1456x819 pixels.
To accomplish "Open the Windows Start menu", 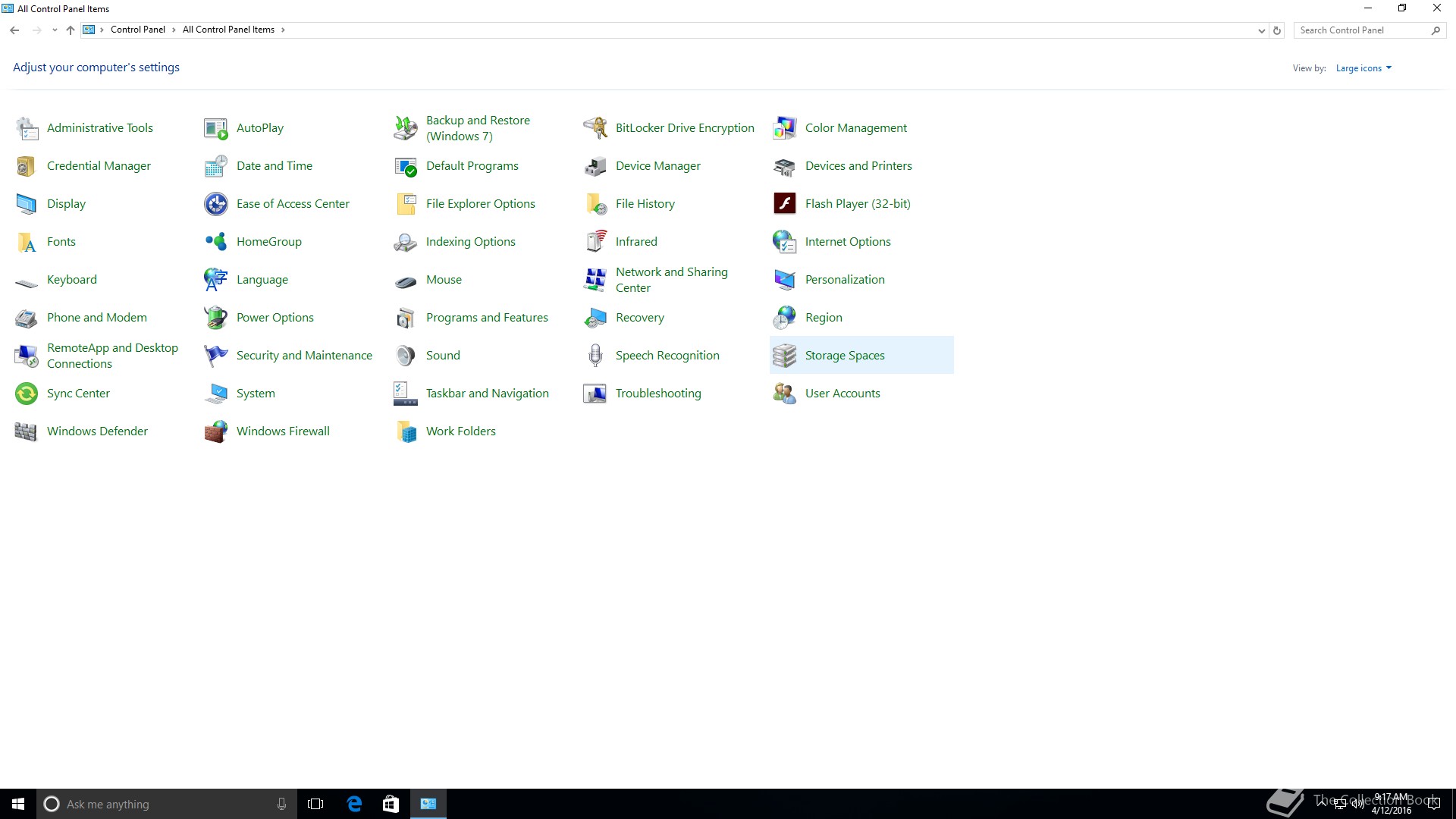I will coord(18,804).
